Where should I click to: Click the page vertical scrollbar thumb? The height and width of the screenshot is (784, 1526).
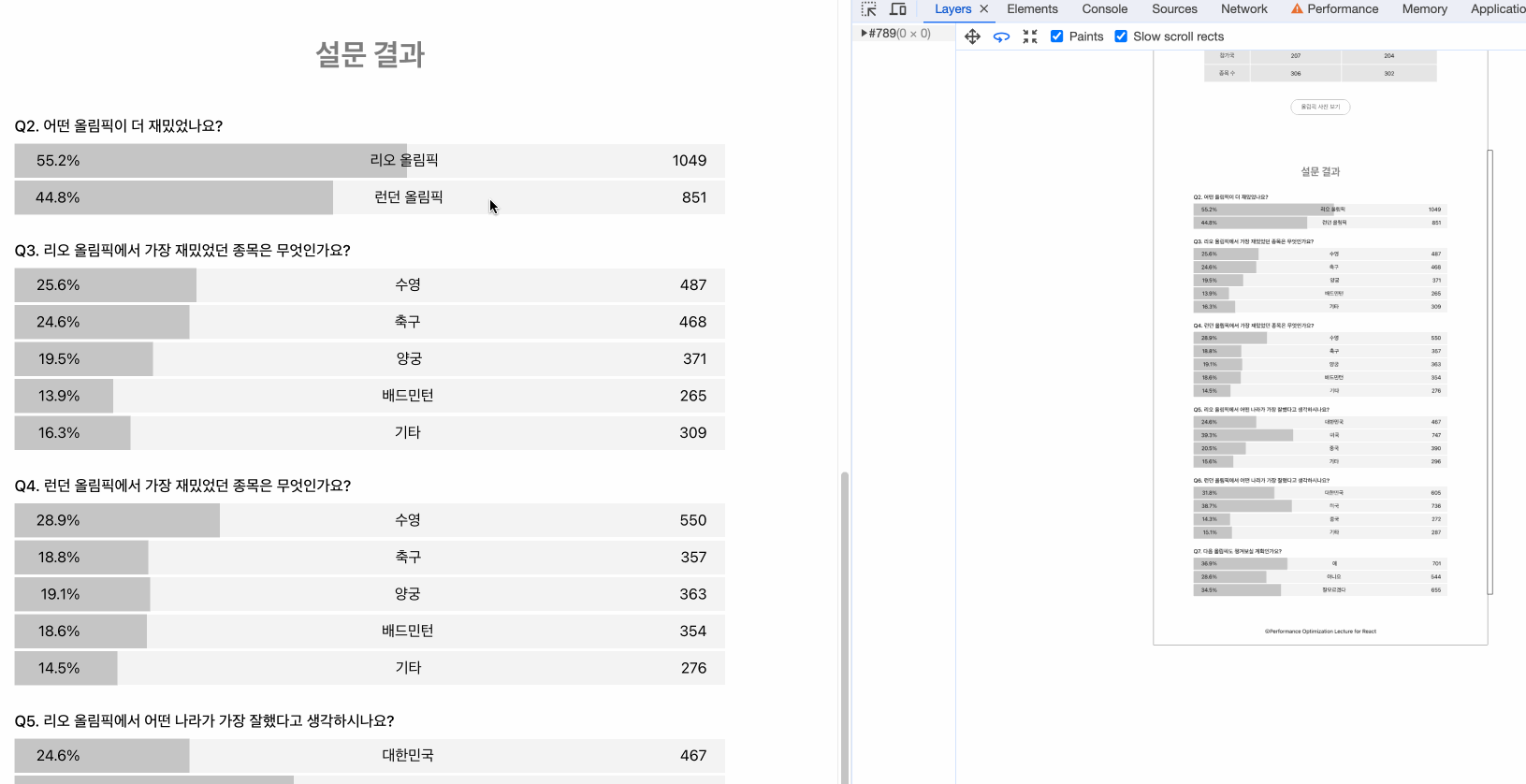click(844, 627)
